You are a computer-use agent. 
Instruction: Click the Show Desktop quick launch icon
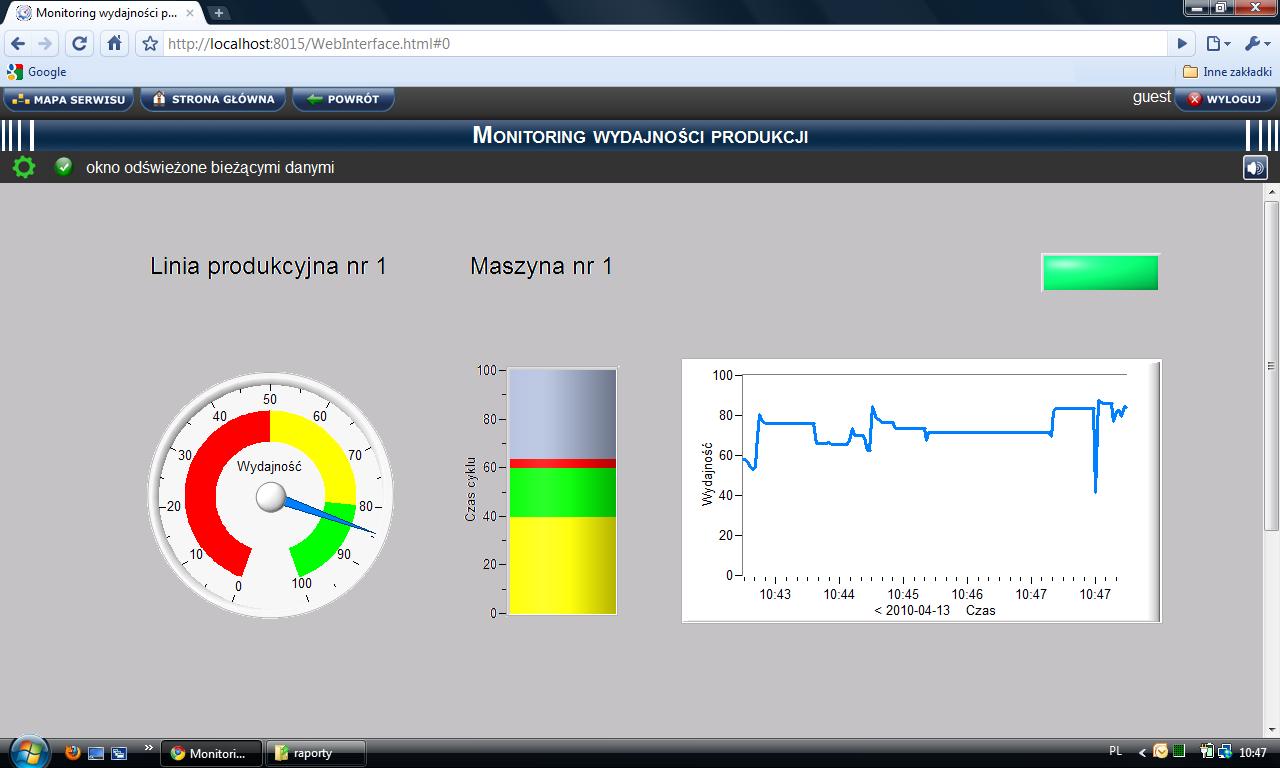(x=96, y=752)
